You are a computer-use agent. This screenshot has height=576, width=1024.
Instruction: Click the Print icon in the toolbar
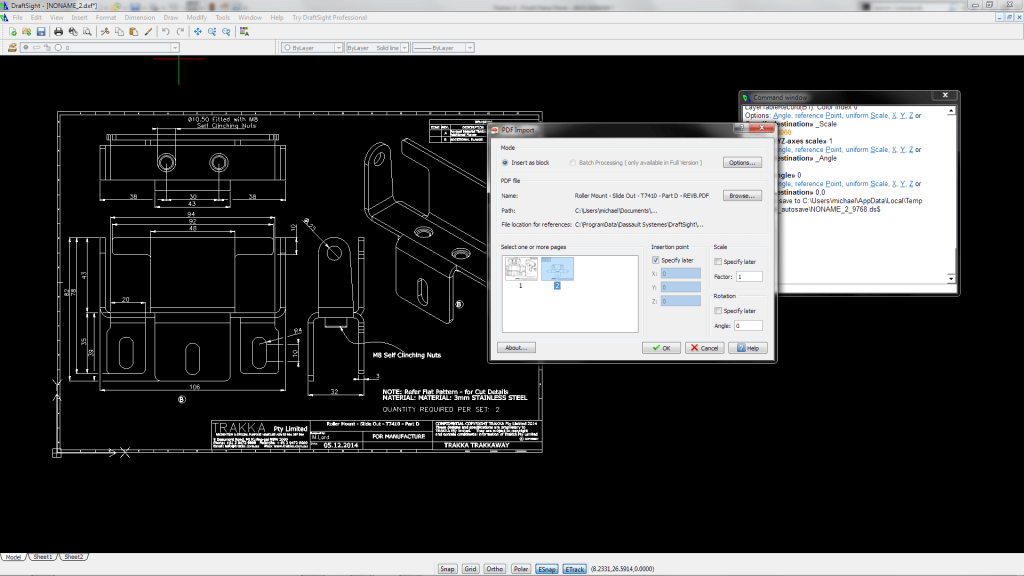(59, 32)
